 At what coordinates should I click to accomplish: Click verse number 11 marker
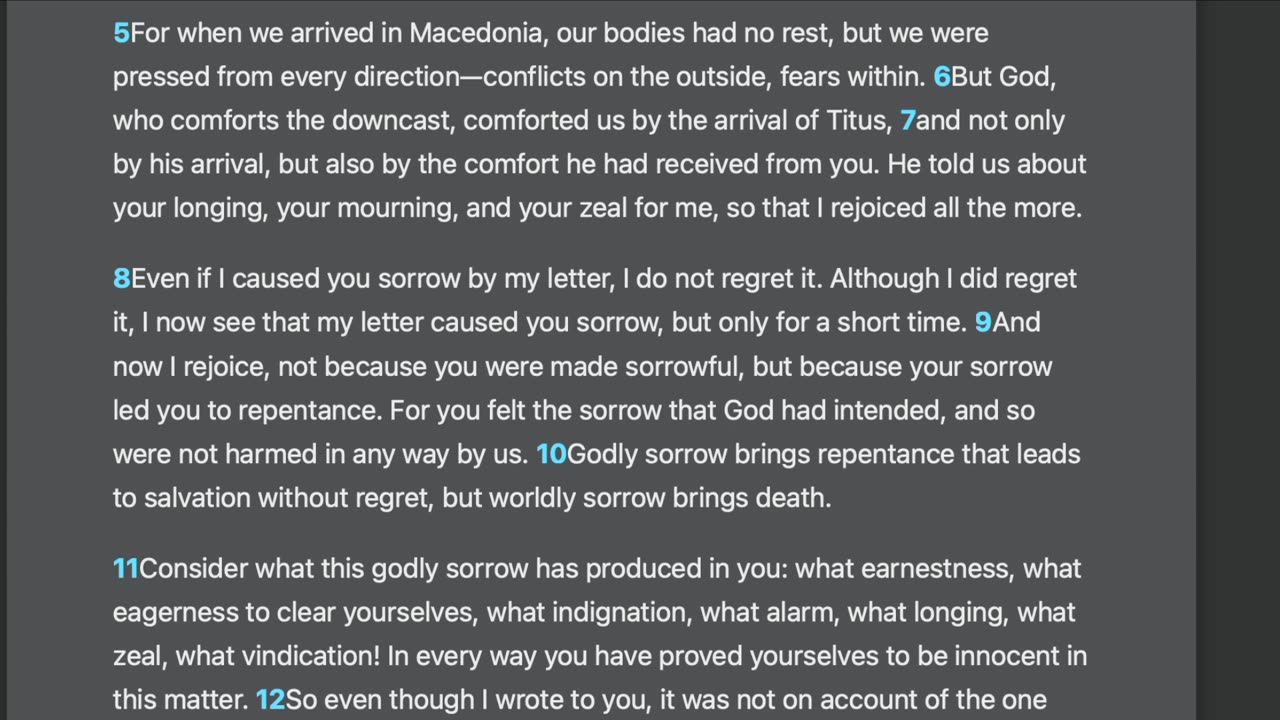tap(125, 569)
